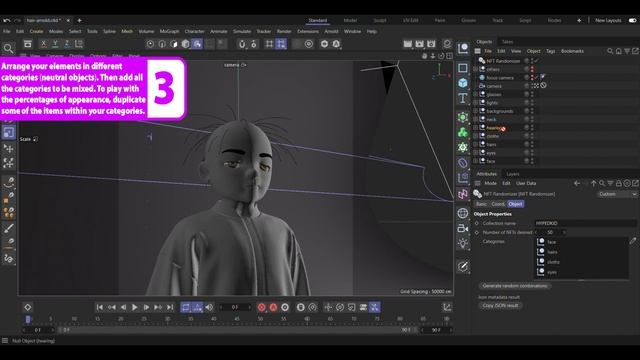This screenshot has height=360, width=640.
Task: Click the Play Forwards button
Action: pos(134,307)
